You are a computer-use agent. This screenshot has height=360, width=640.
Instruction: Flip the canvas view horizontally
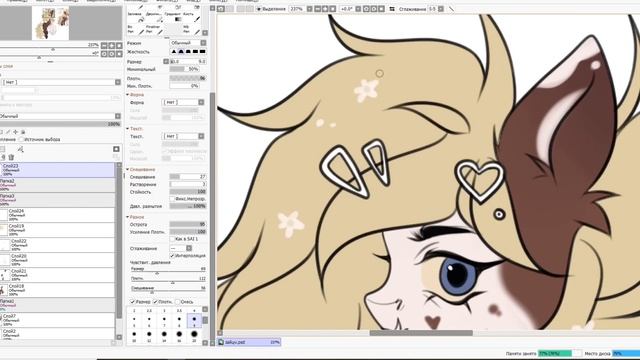click(x=392, y=9)
